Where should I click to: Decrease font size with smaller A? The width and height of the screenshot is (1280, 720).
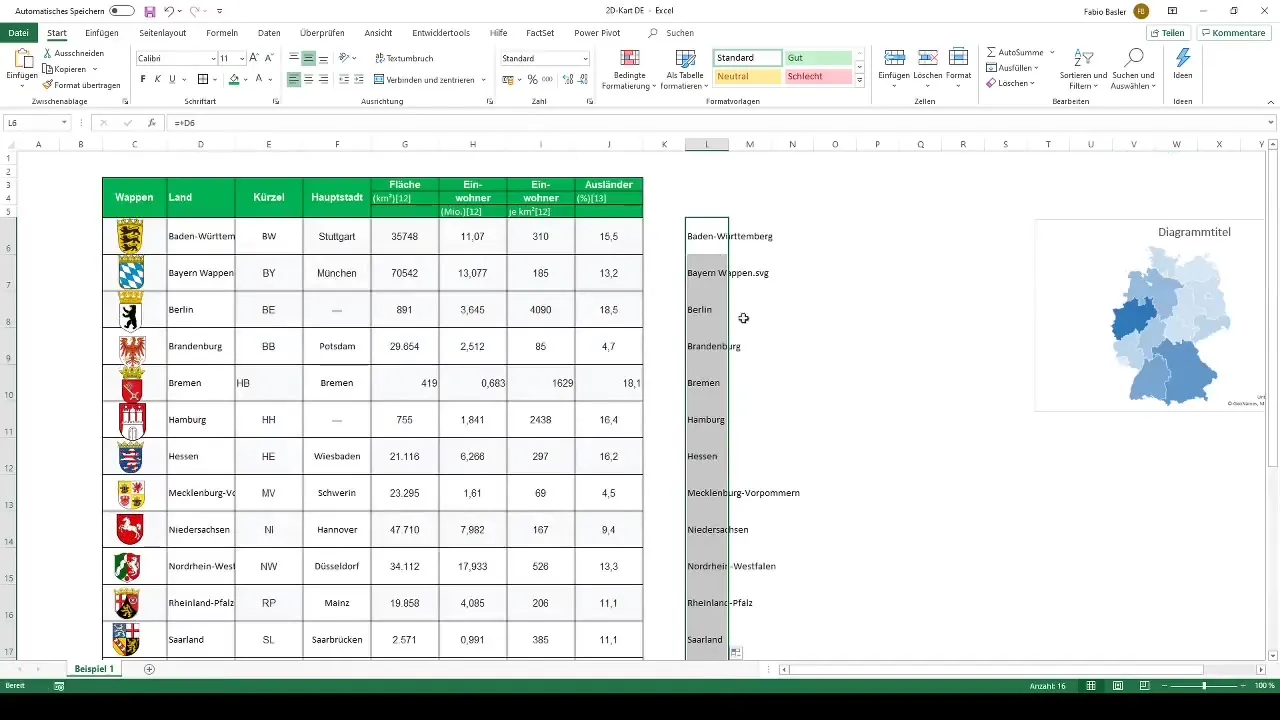[270, 58]
